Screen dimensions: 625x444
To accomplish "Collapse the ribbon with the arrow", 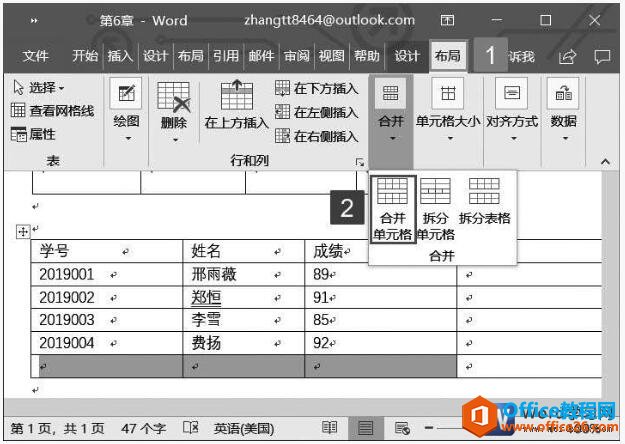I will pos(604,161).
